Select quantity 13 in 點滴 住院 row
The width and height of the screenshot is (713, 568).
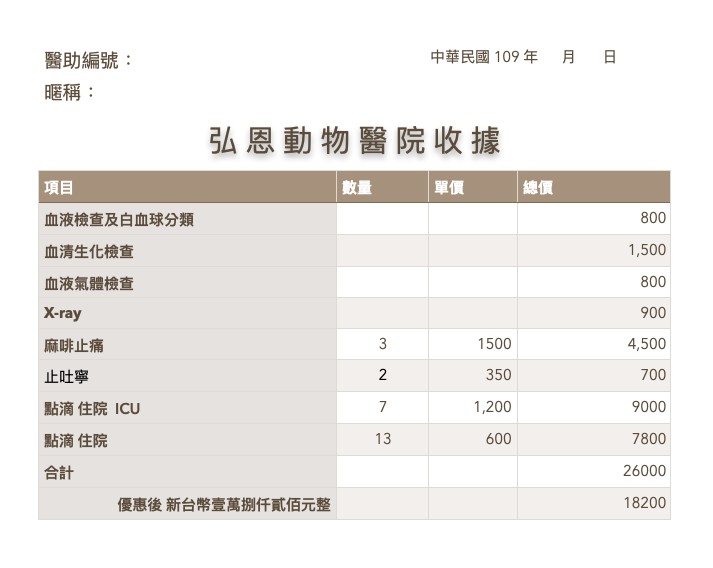[382, 439]
